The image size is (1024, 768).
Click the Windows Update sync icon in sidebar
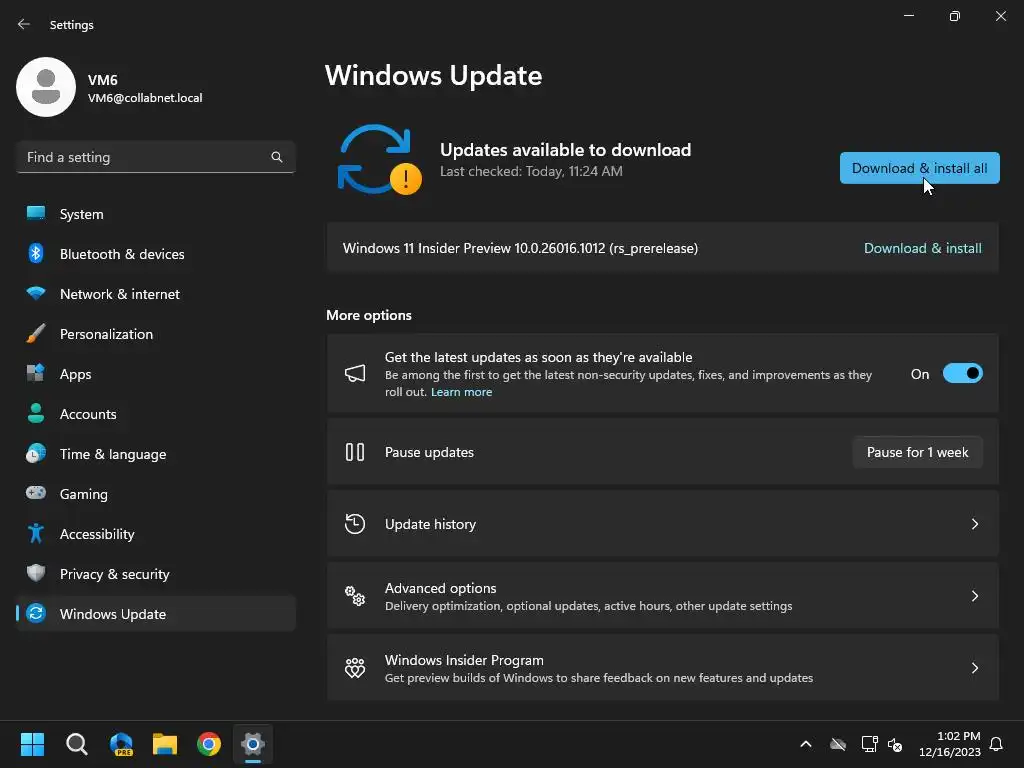click(x=36, y=613)
